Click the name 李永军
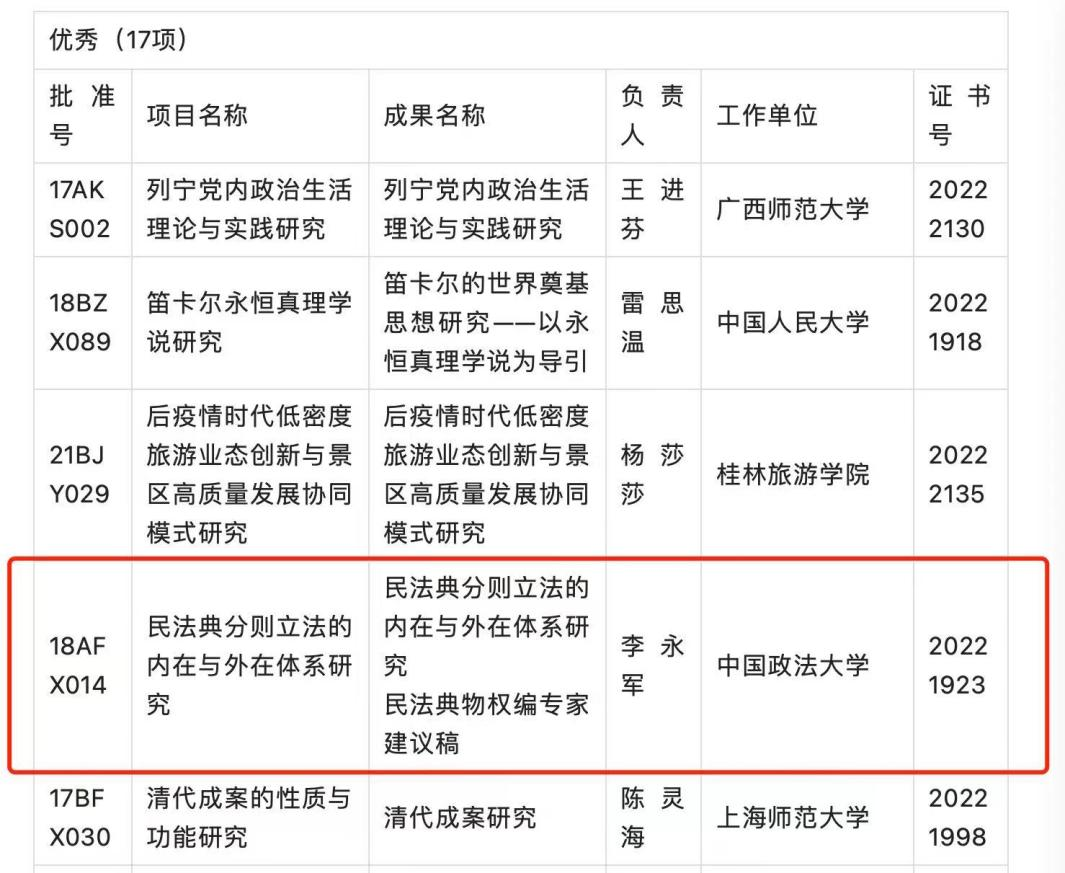This screenshot has height=873, width=1065. pyautogui.click(x=652, y=665)
